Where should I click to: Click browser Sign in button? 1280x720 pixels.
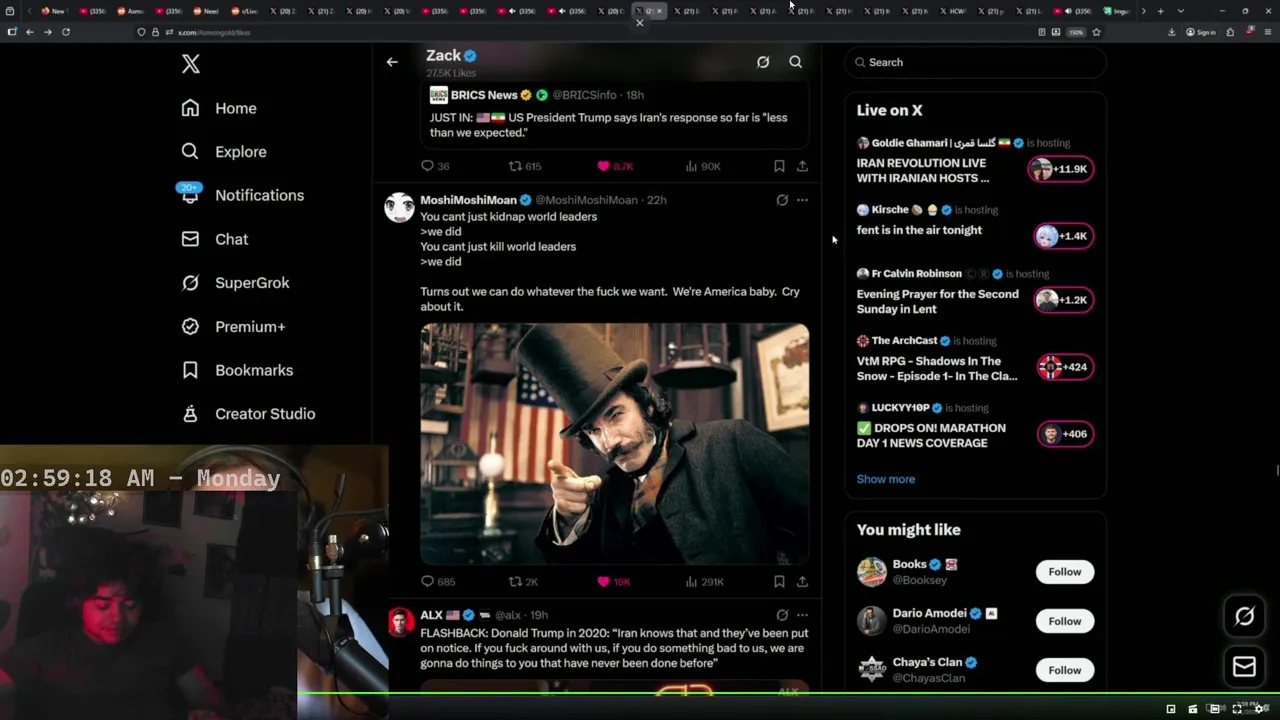coord(1201,32)
